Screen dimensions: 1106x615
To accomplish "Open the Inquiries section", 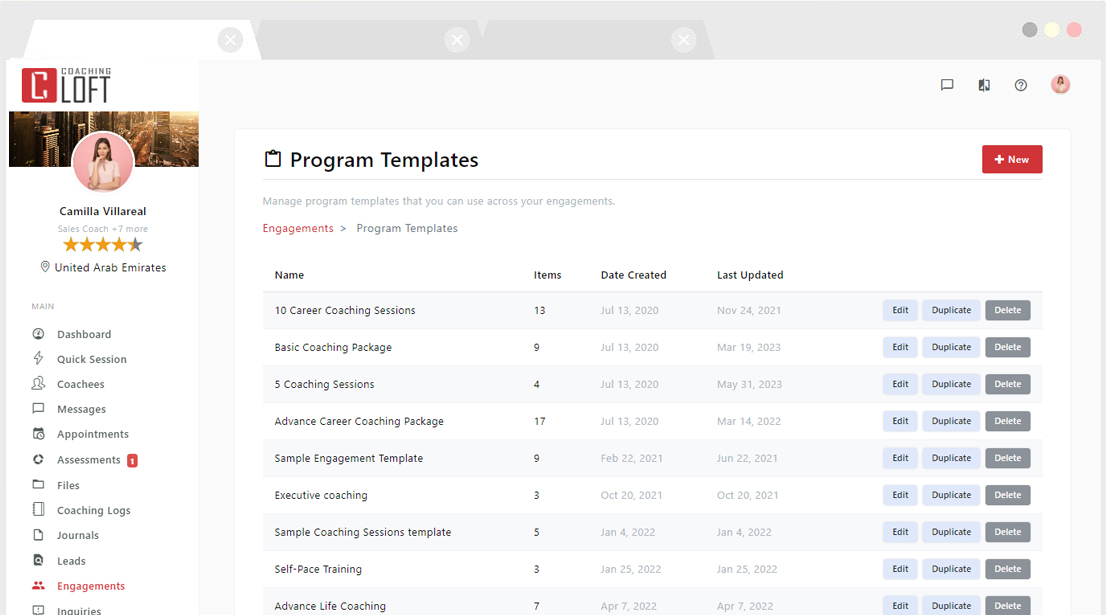I will (x=79, y=610).
